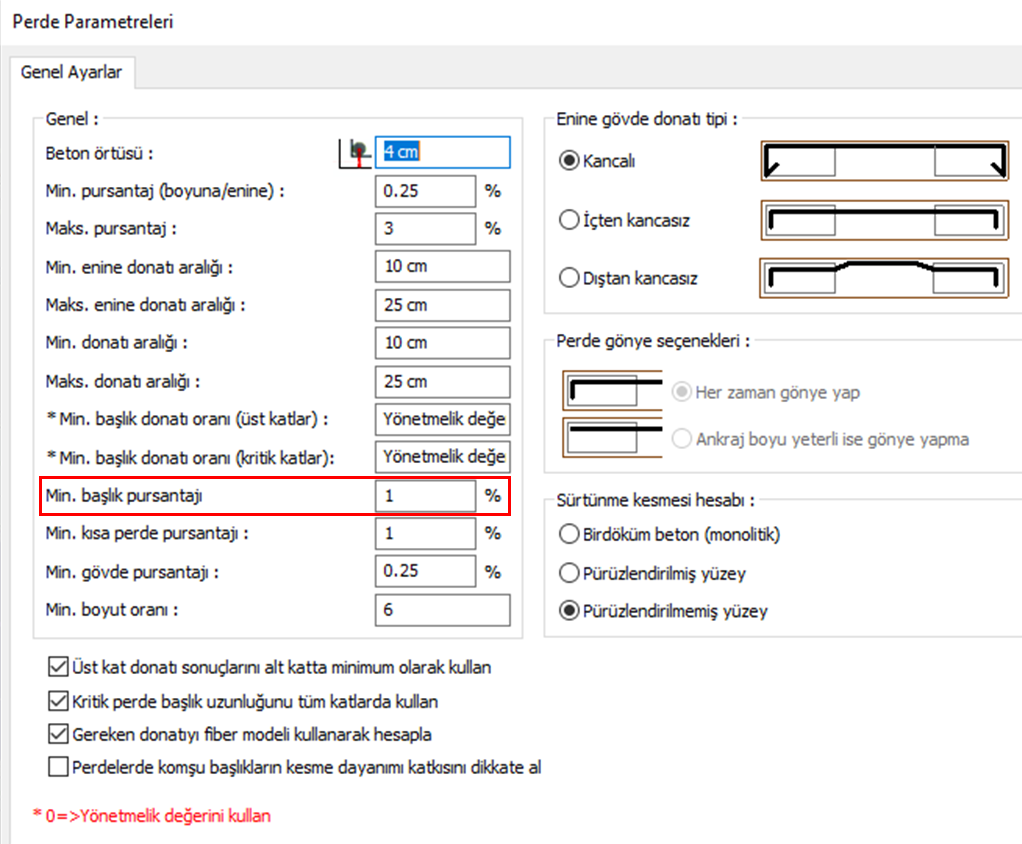Screen dimensions: 1022x844
Task: Edit the Min. başlık pursantajı field
Action: [x=425, y=496]
